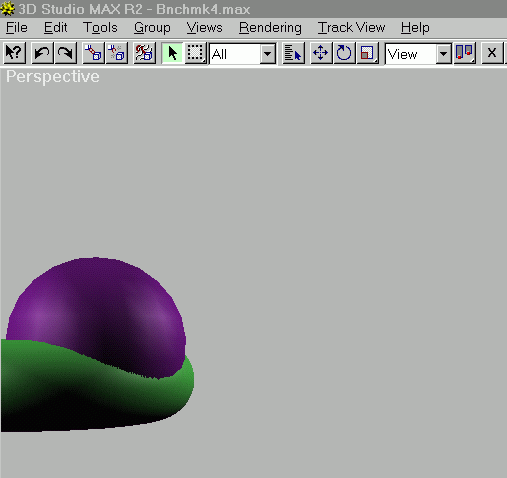Toggle the Restrict to X axis button
The width and height of the screenshot is (507, 478).
point(492,53)
